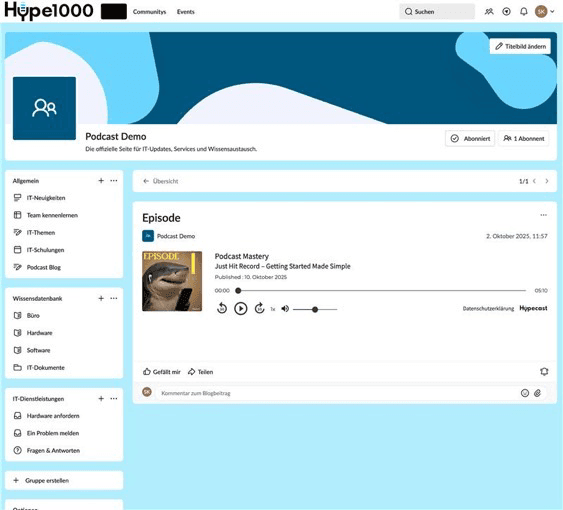This screenshot has height=510, width=563.
Task: Click the Podcast Demo group avatar
Action: (44, 108)
